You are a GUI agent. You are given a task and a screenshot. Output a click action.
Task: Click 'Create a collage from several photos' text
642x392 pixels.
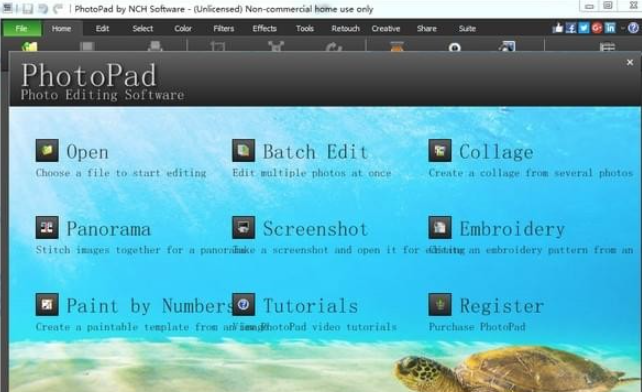pos(531,173)
